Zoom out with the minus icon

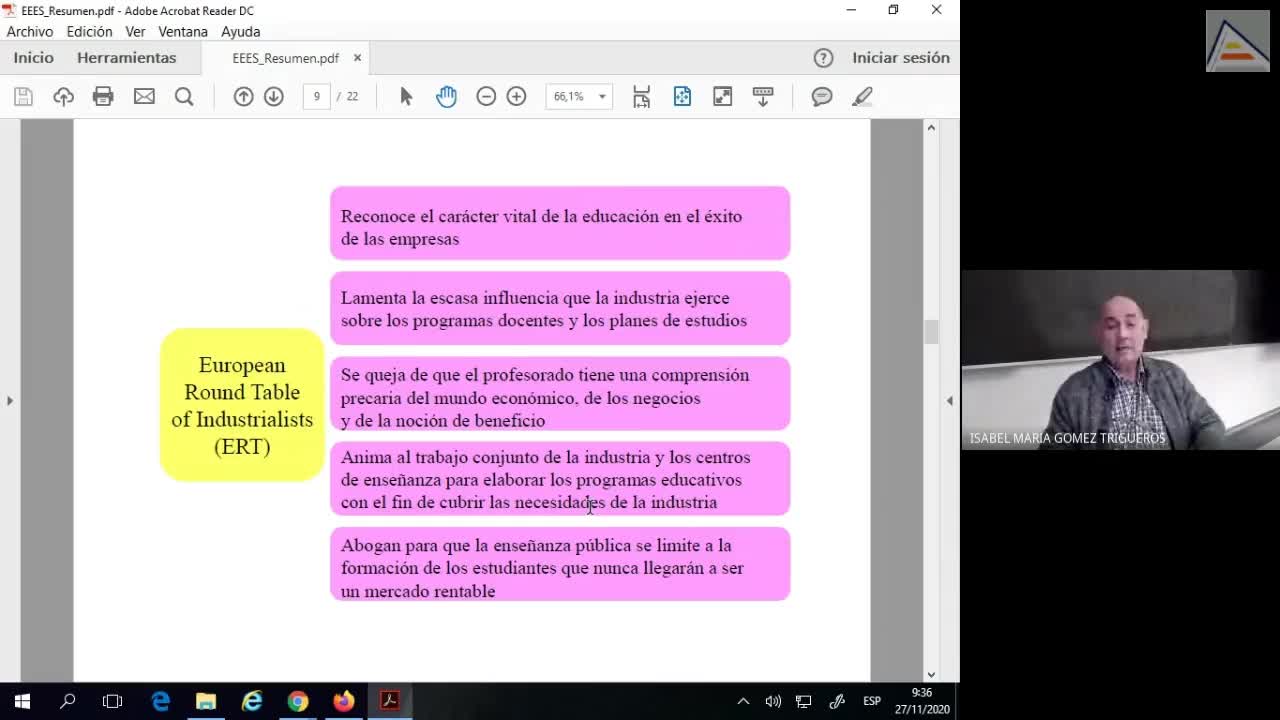(486, 96)
